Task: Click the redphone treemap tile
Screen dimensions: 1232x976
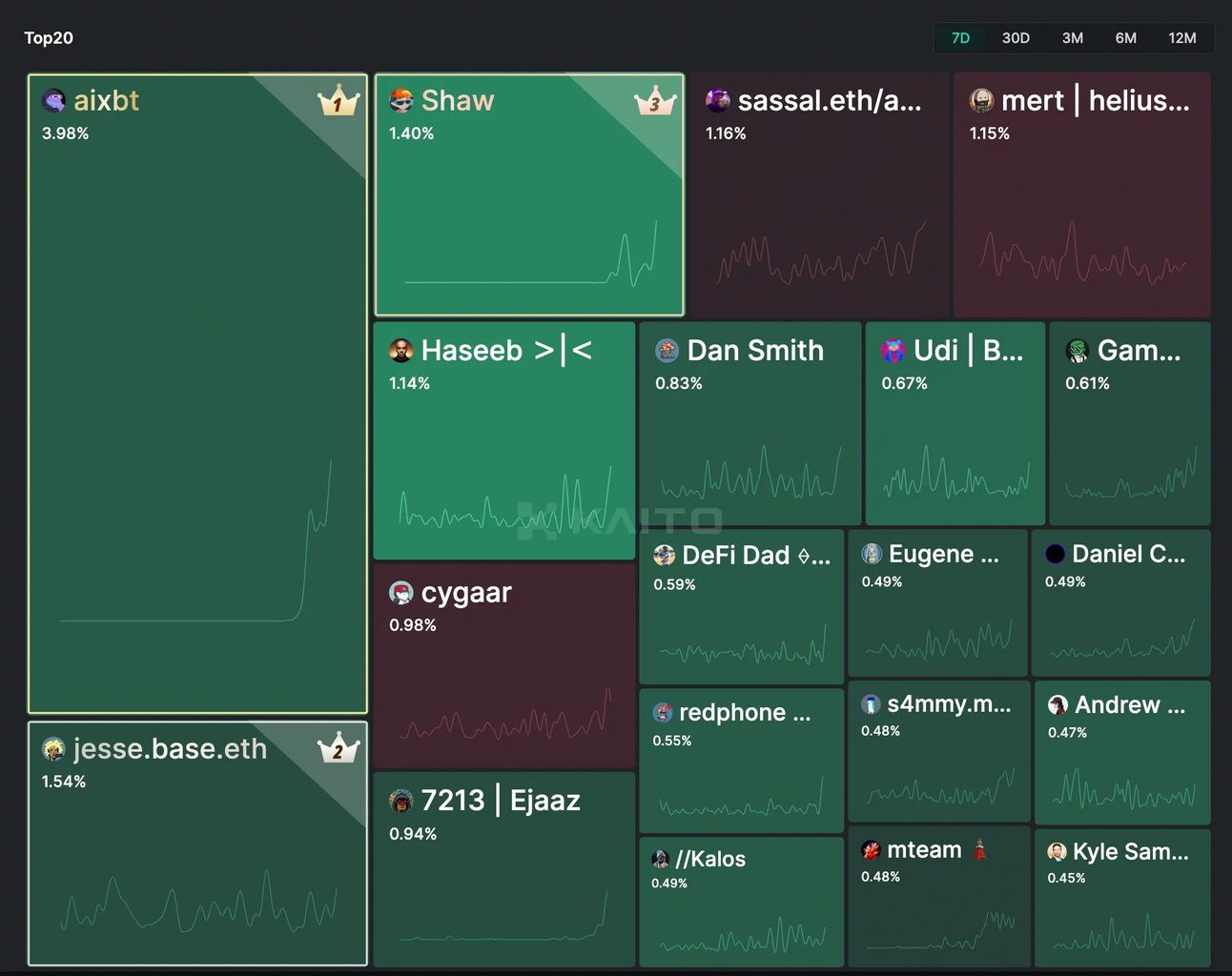Action: (x=742, y=761)
